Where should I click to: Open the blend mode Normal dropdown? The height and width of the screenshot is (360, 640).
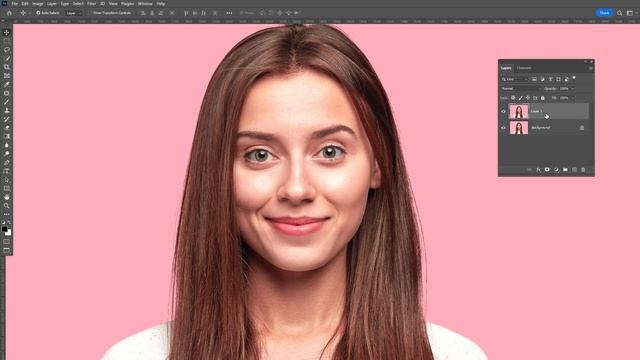(x=521, y=89)
